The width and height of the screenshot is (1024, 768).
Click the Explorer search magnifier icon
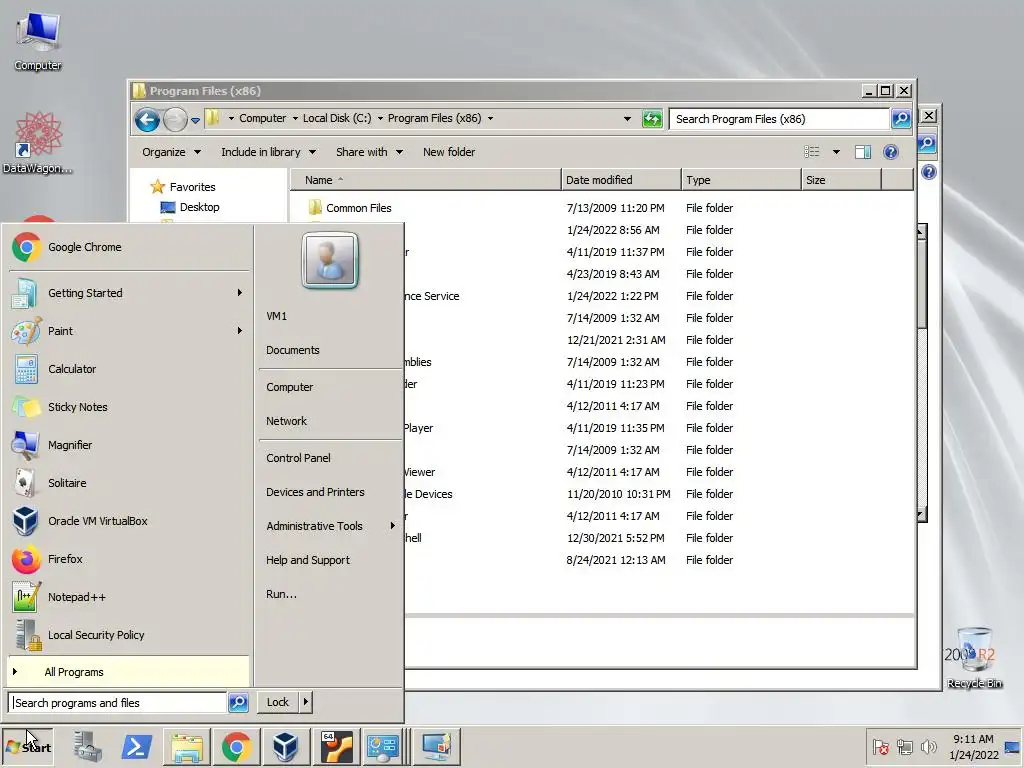point(901,119)
